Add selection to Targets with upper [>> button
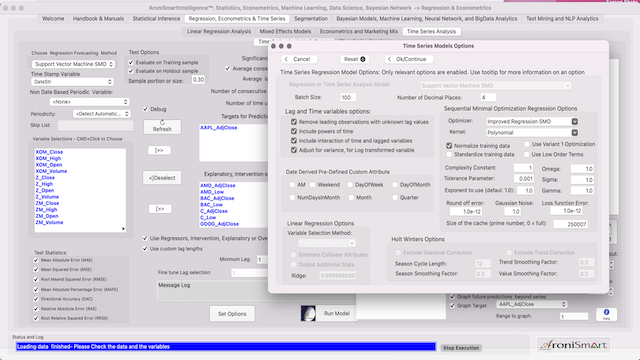This screenshot has width=640, height=360. click(159, 151)
